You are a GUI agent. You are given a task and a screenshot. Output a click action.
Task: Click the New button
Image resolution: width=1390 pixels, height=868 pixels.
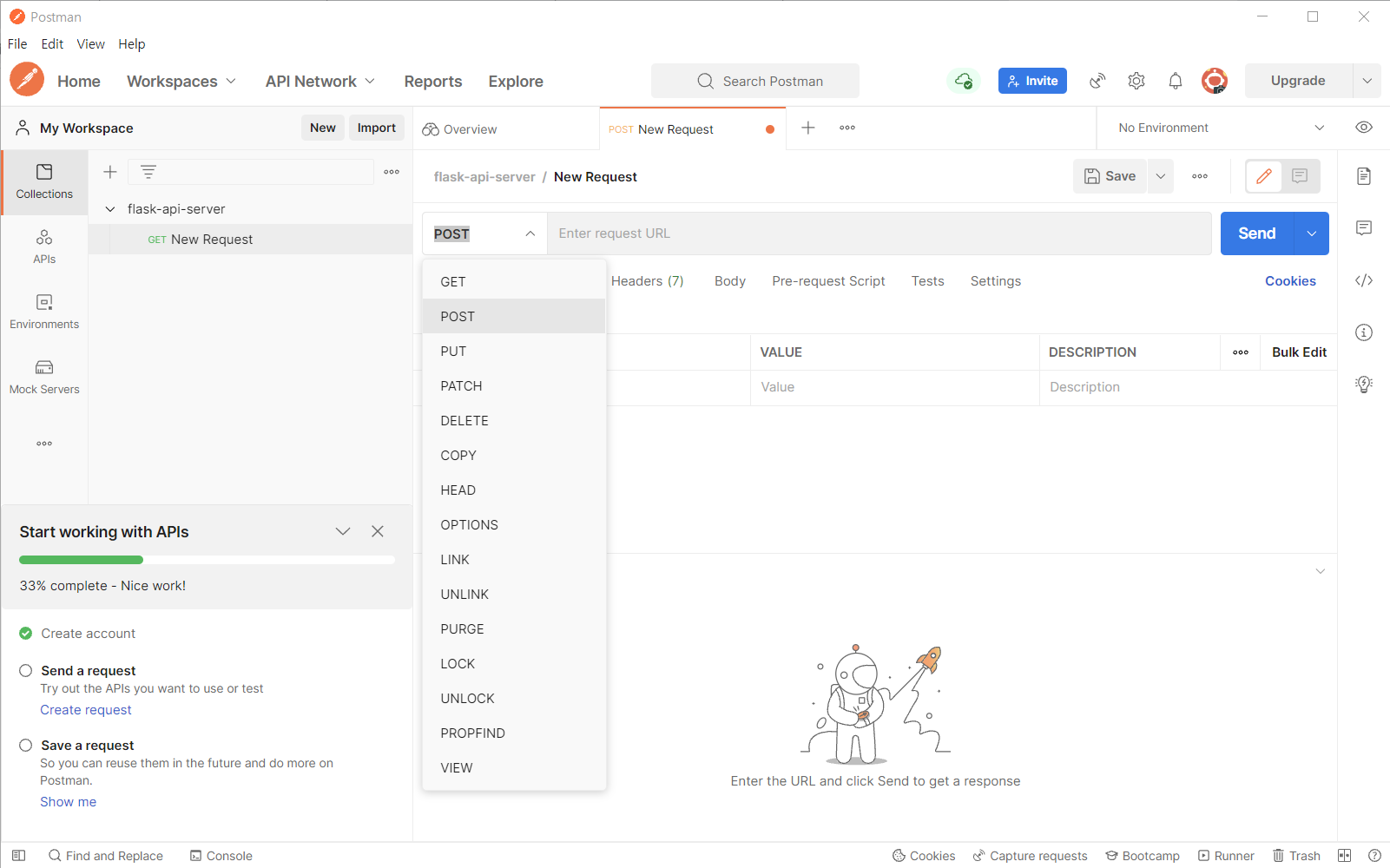point(323,128)
